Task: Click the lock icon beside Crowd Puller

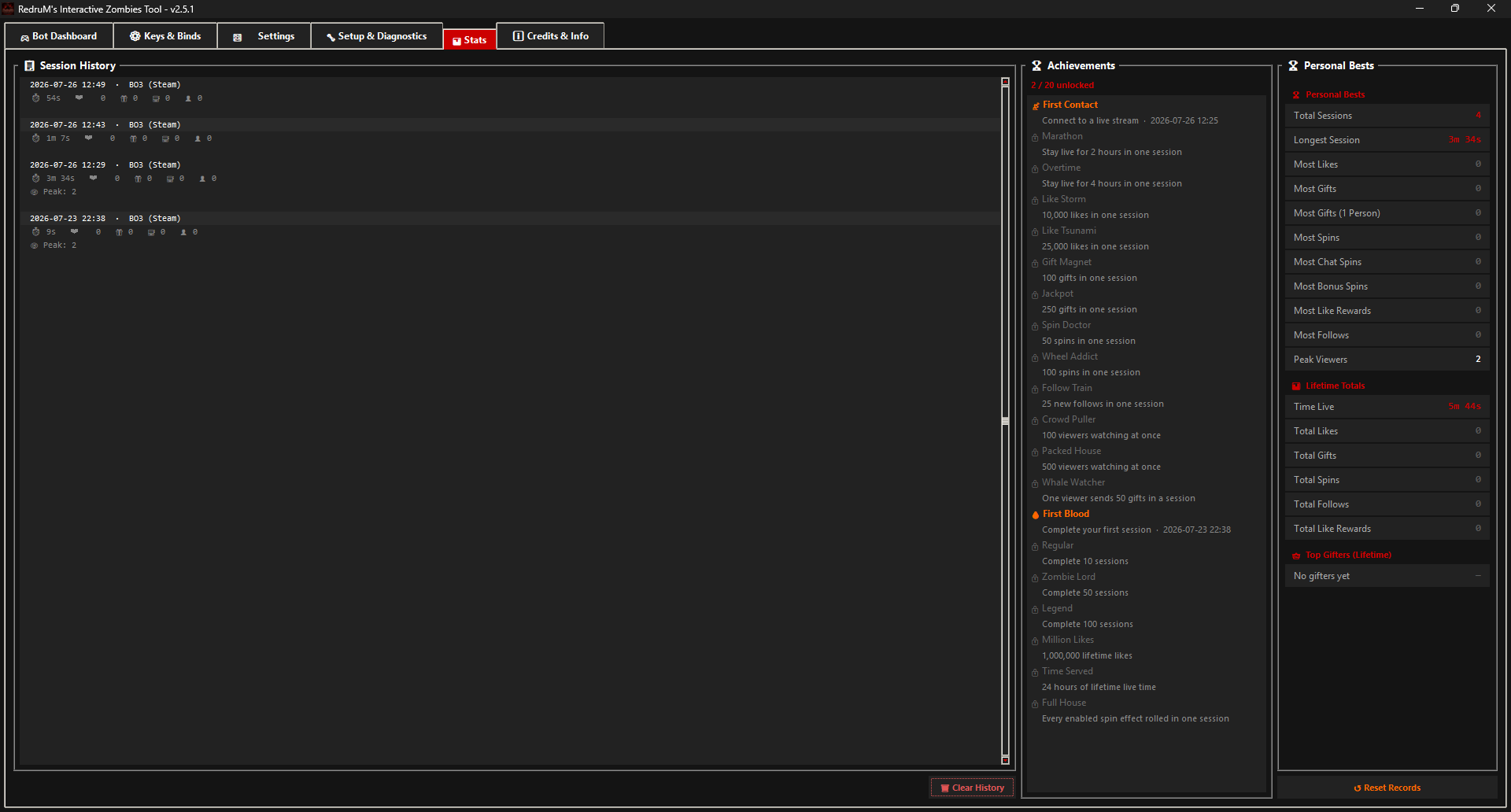Action: (1035, 420)
